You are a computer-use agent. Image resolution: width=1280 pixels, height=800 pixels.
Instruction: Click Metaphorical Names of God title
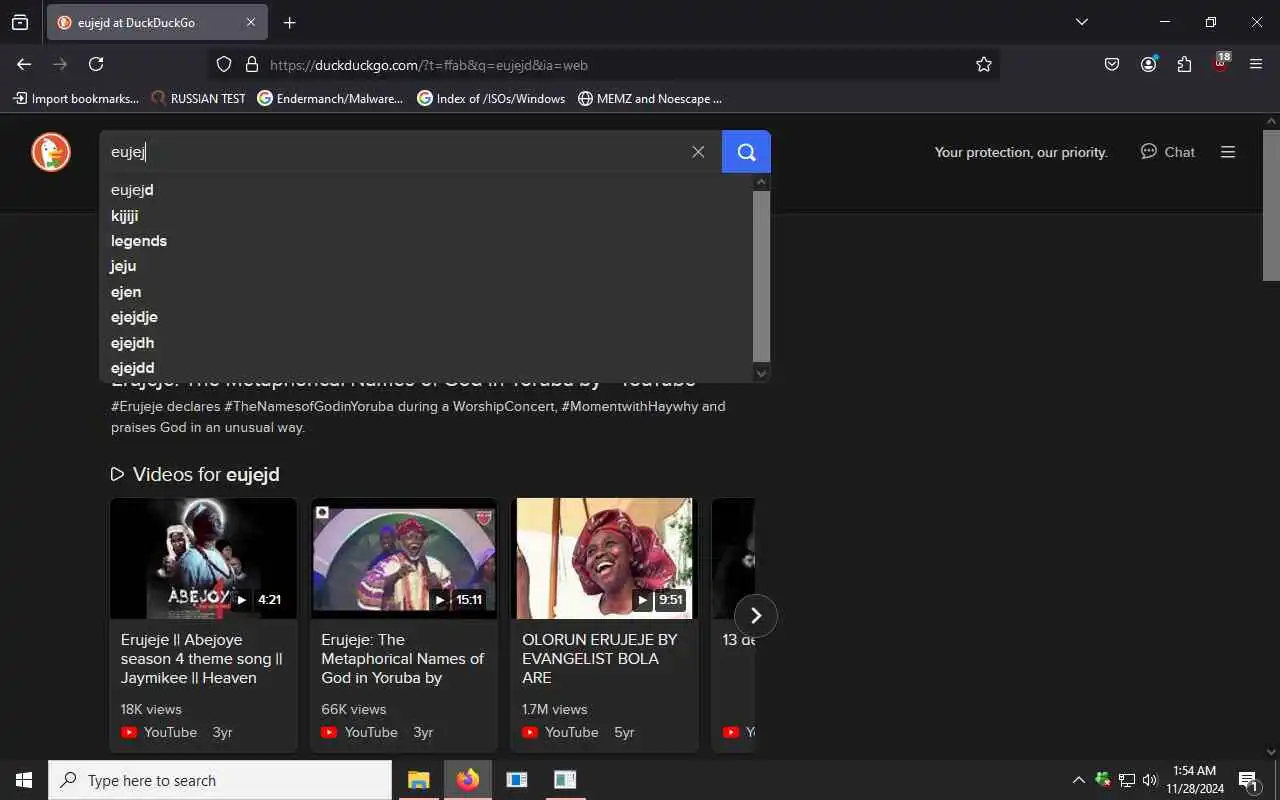coord(402,658)
